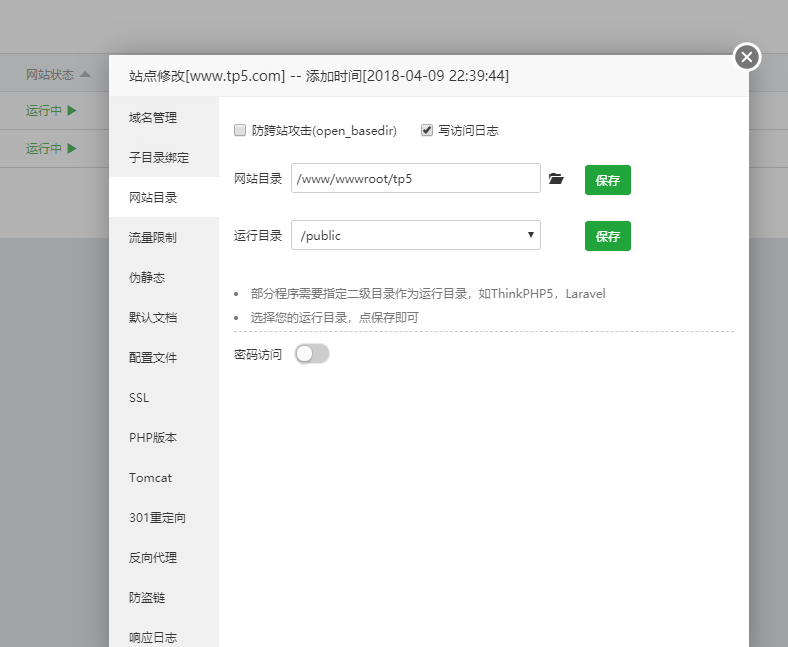Click the sort arrow next to 网站状态
788x647 pixels.
pyautogui.click(x=85, y=75)
